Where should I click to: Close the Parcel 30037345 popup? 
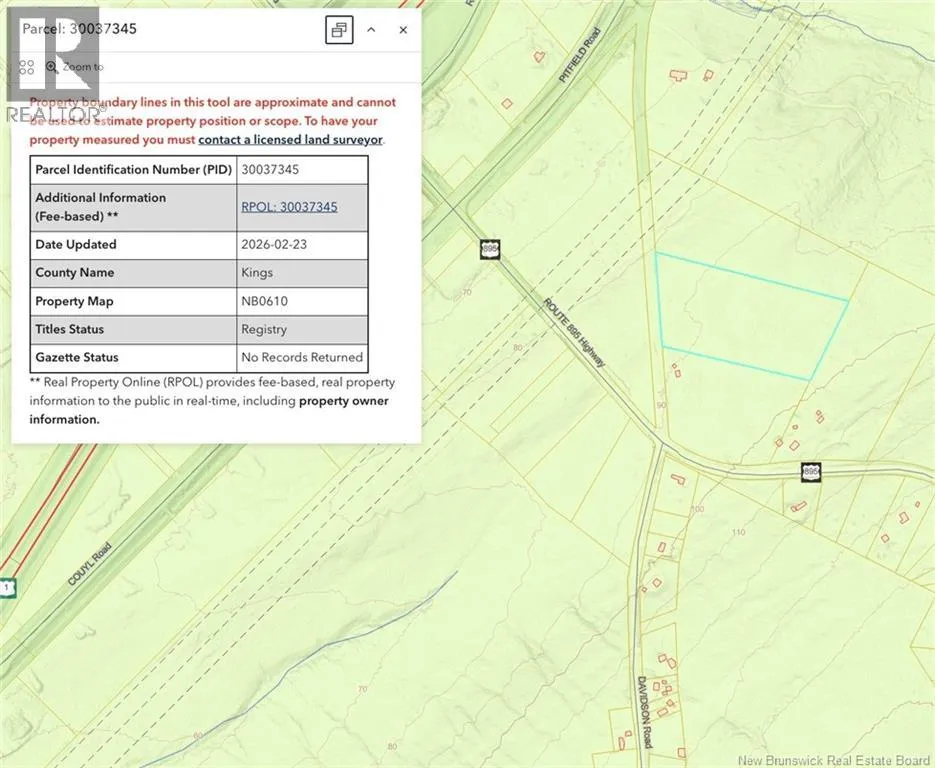pos(403,30)
